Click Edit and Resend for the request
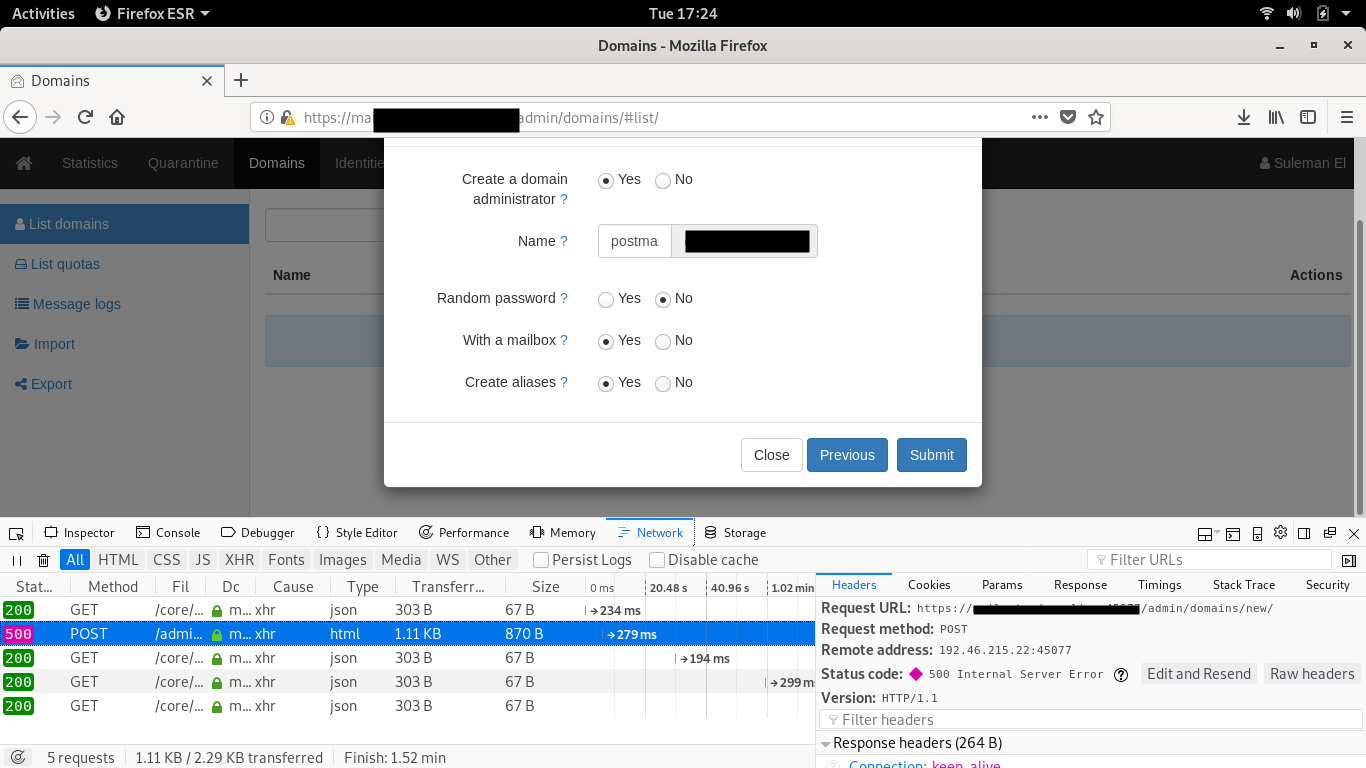1366x768 pixels. point(1198,673)
